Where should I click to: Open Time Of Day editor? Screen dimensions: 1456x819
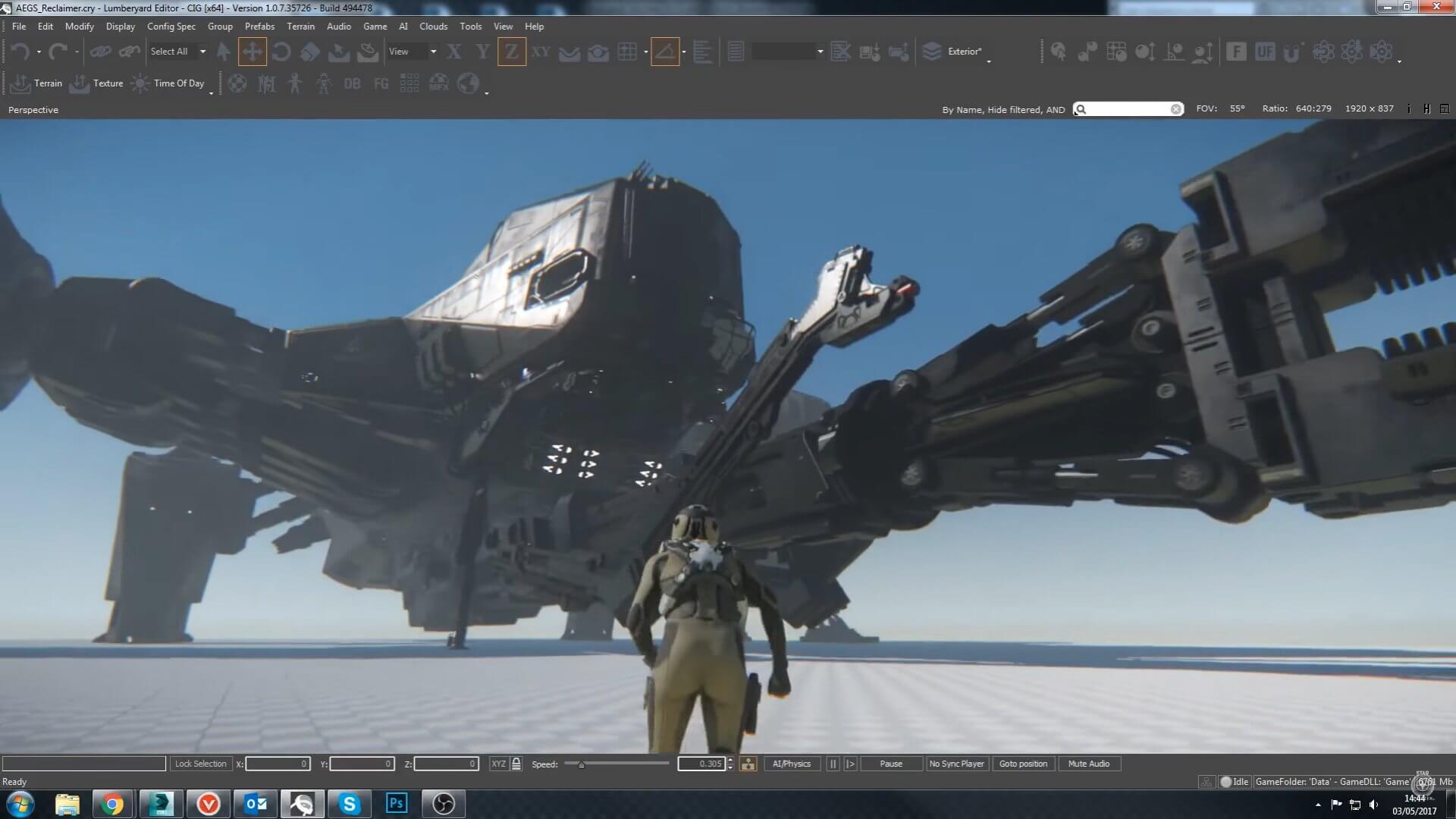168,83
